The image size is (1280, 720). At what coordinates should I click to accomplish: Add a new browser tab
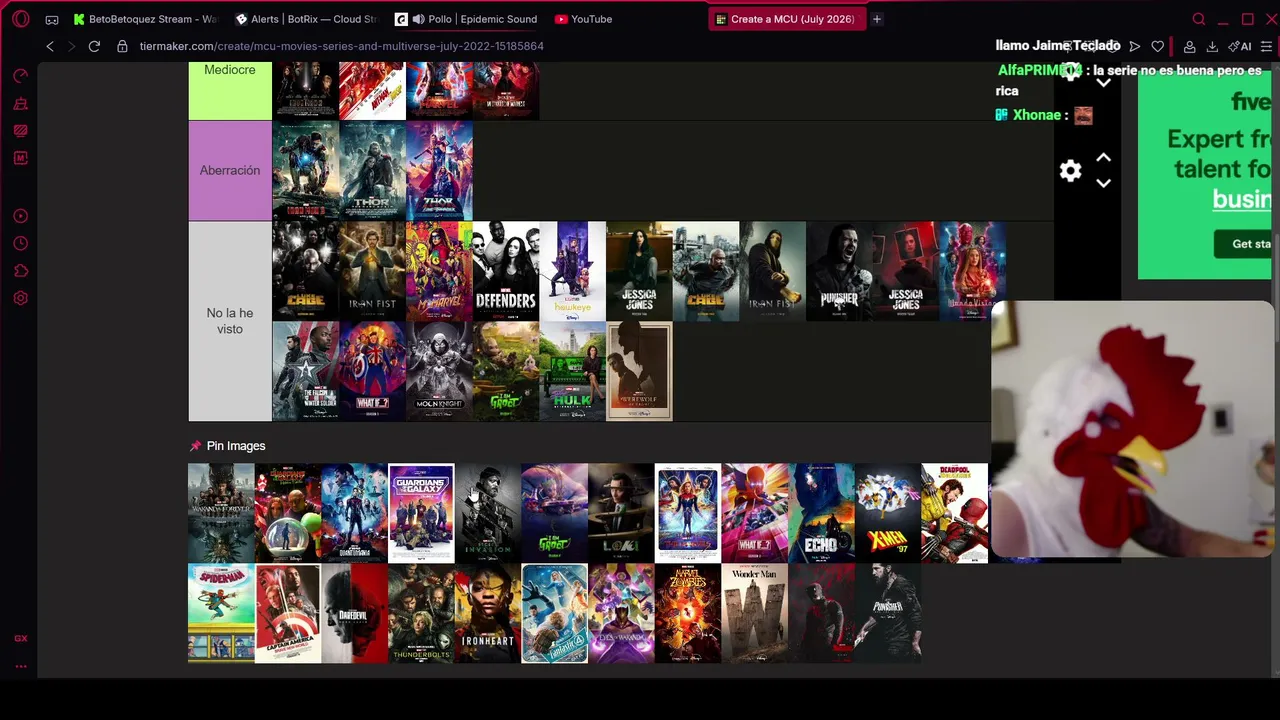[877, 19]
